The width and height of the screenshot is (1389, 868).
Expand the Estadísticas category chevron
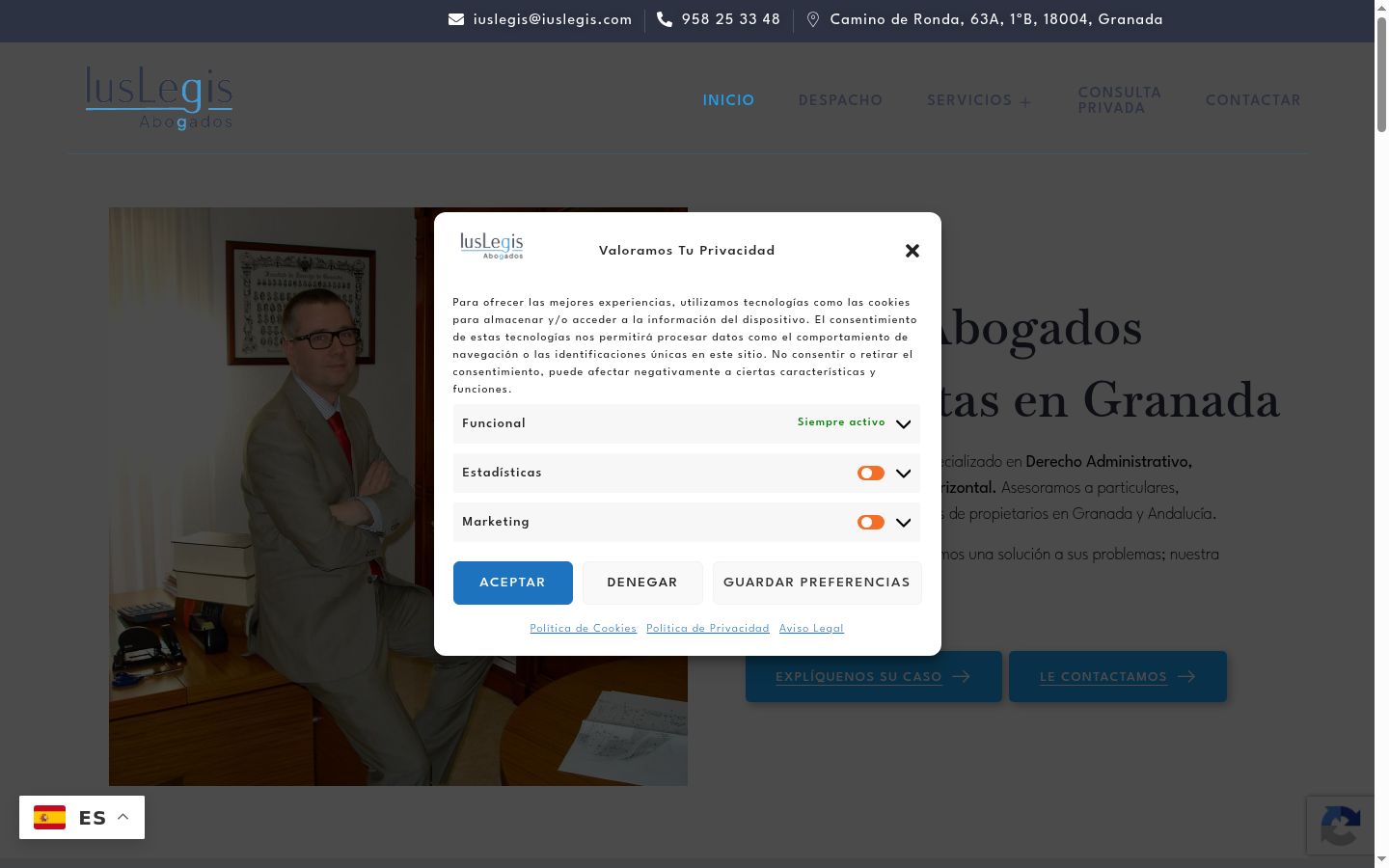903,473
